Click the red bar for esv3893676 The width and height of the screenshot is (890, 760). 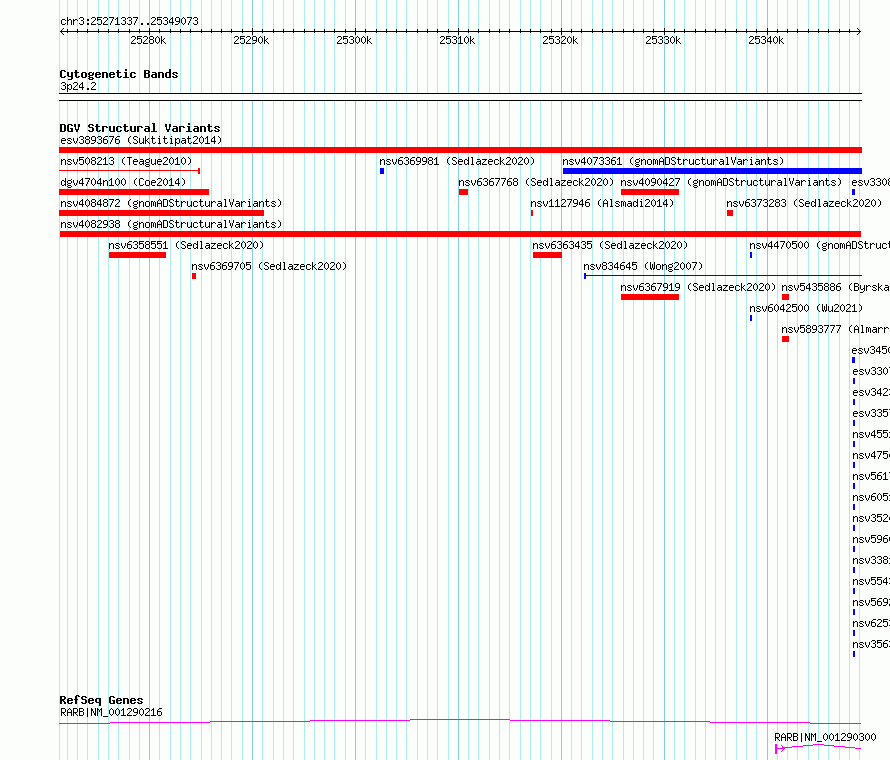(x=460, y=150)
